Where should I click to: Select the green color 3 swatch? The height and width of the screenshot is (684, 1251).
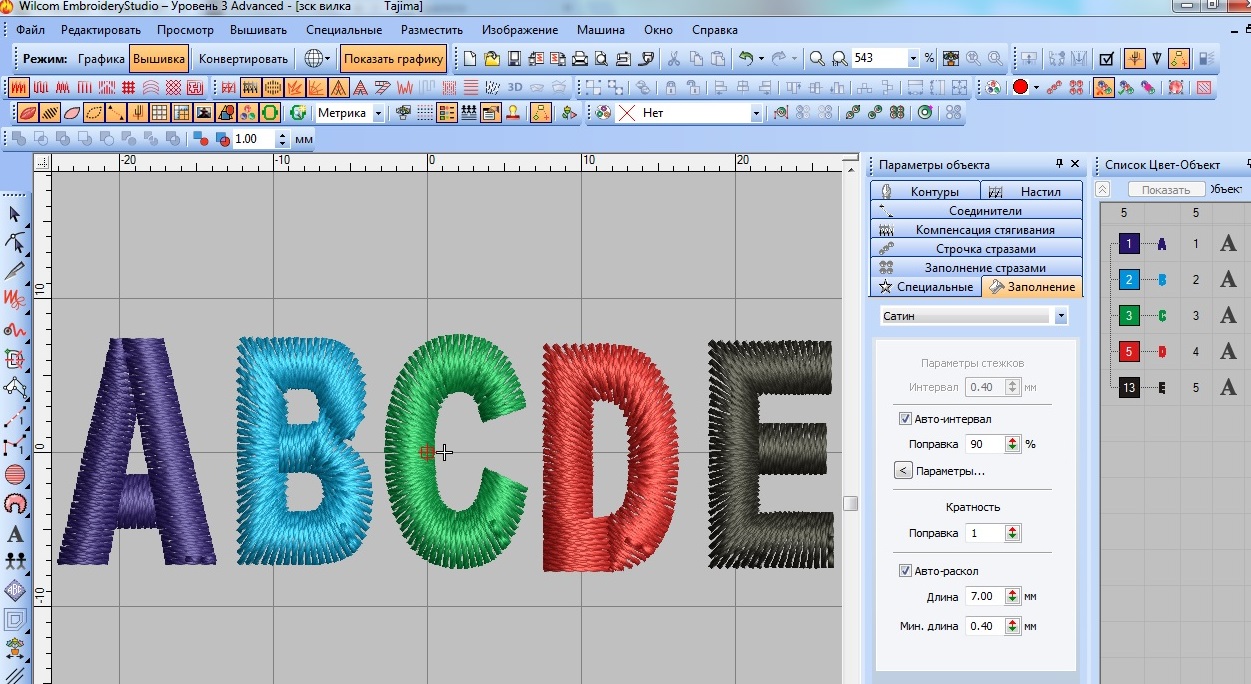1129,316
